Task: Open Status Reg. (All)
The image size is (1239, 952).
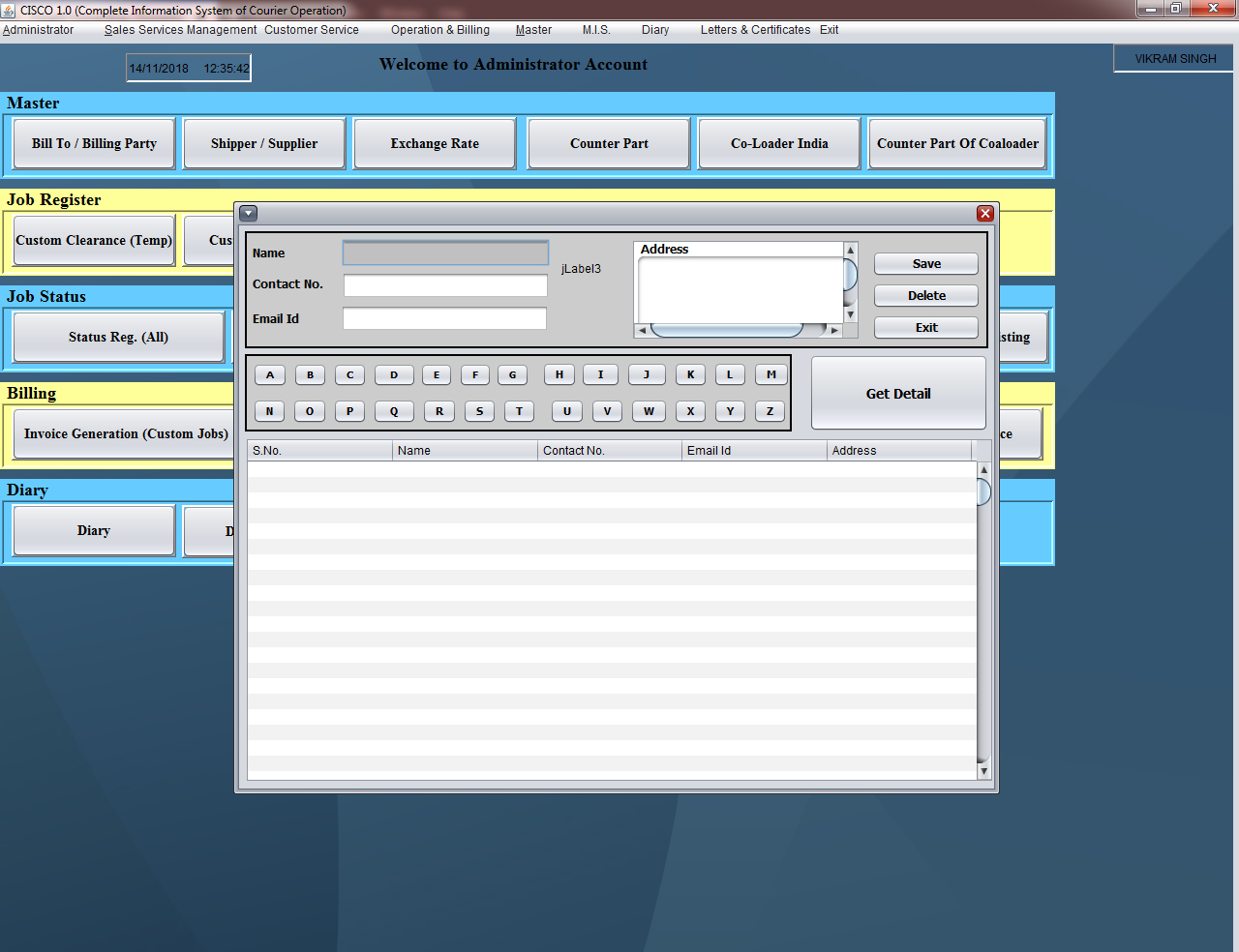Action: (x=118, y=337)
